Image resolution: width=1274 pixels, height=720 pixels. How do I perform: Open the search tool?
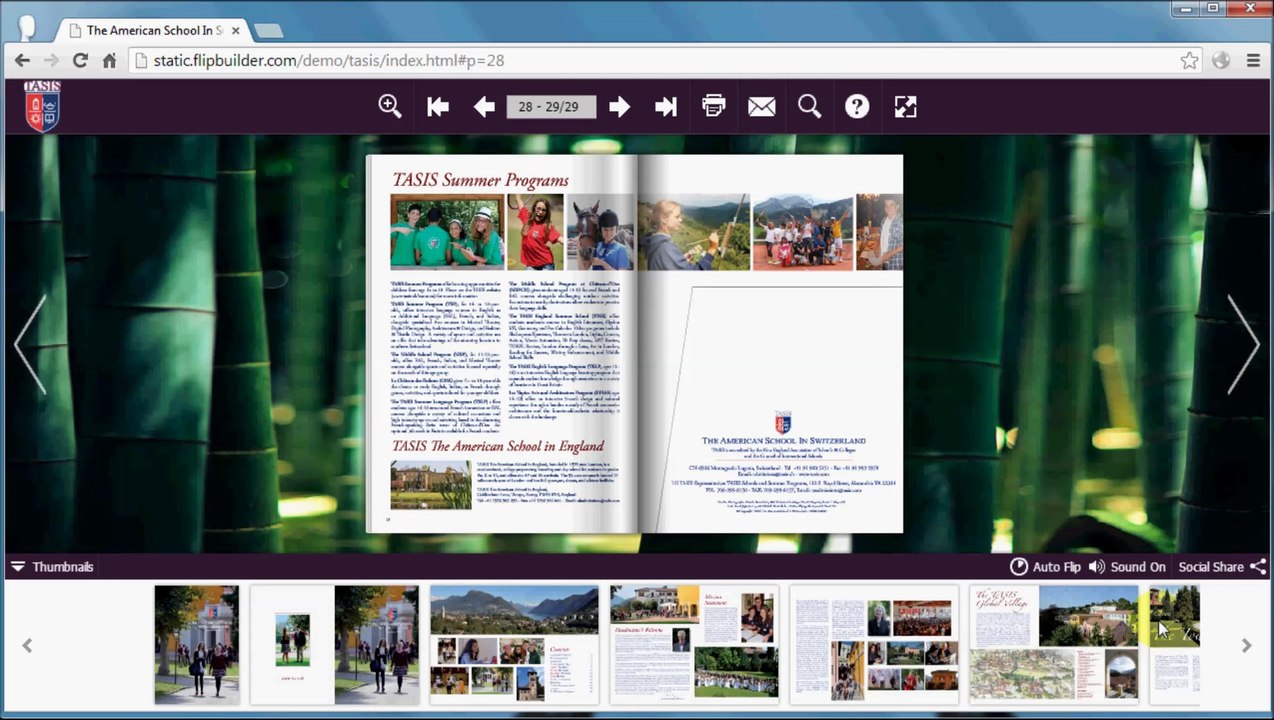(809, 106)
